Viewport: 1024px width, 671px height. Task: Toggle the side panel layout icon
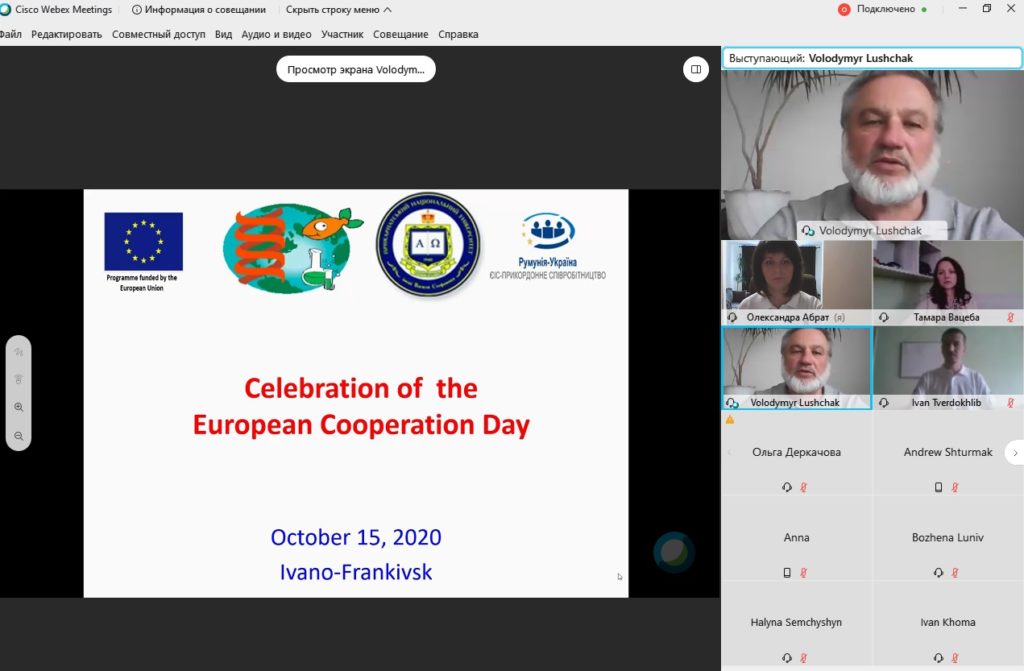[695, 69]
